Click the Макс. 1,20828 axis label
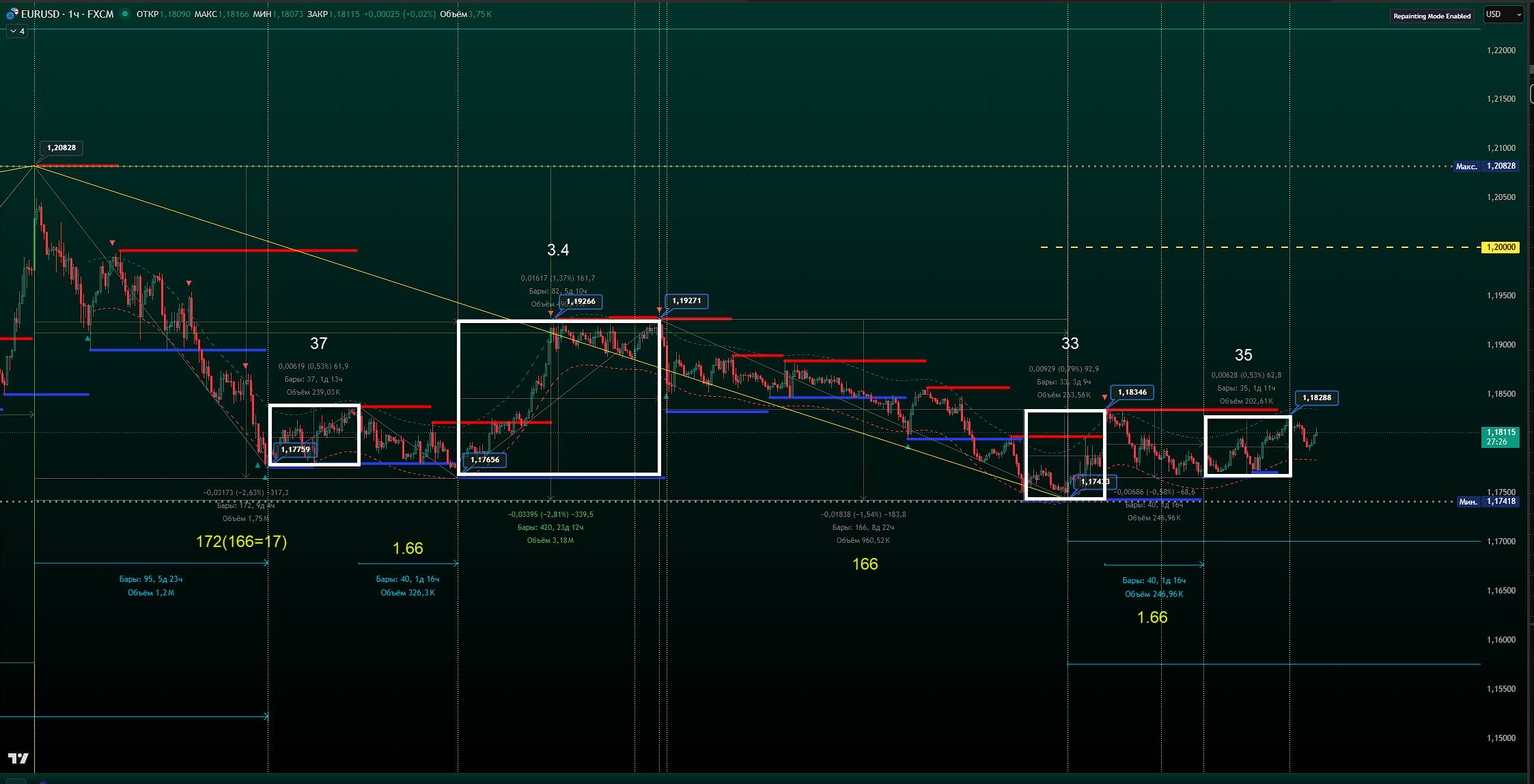 (1486, 166)
